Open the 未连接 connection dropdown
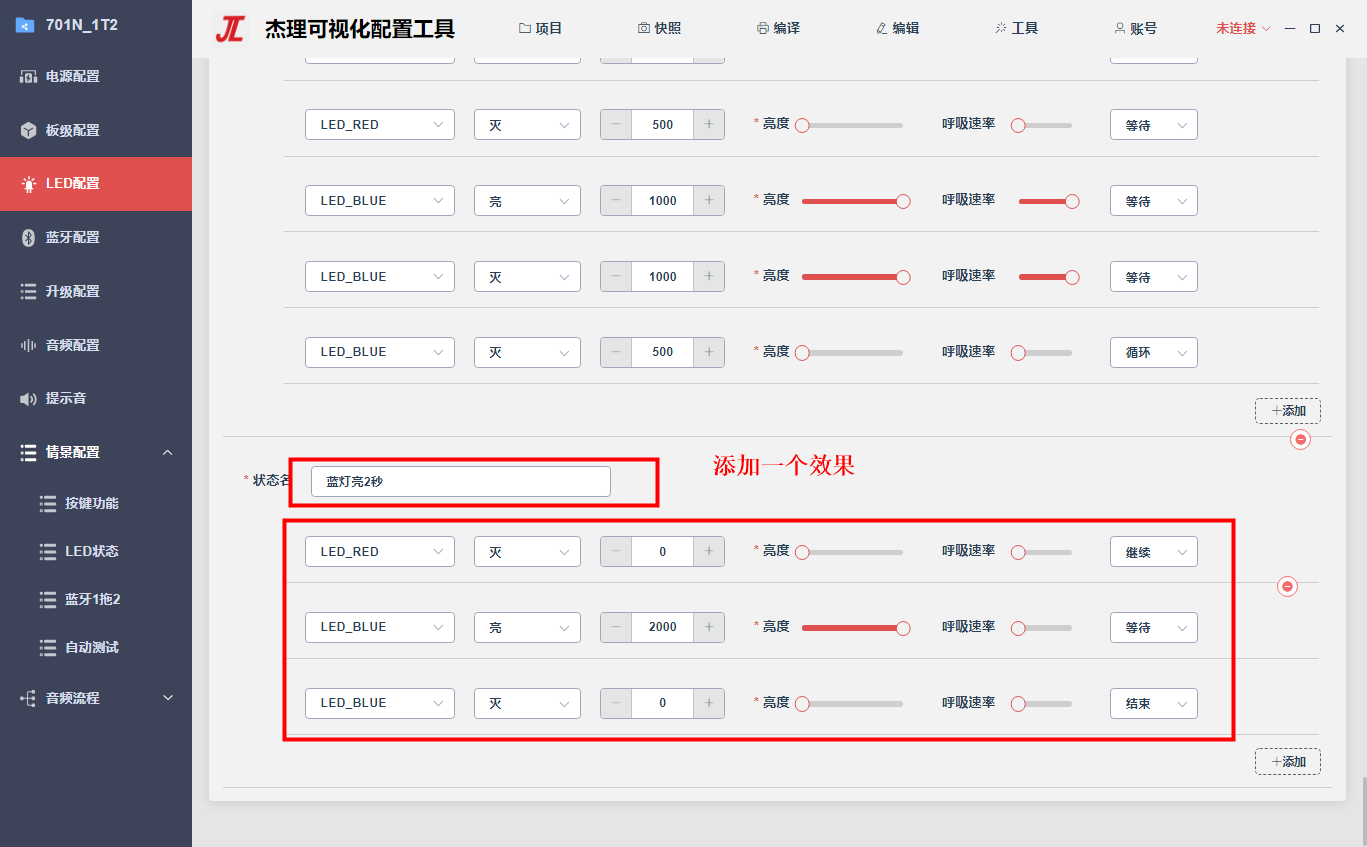Viewport: 1367px width, 847px height. [1243, 29]
